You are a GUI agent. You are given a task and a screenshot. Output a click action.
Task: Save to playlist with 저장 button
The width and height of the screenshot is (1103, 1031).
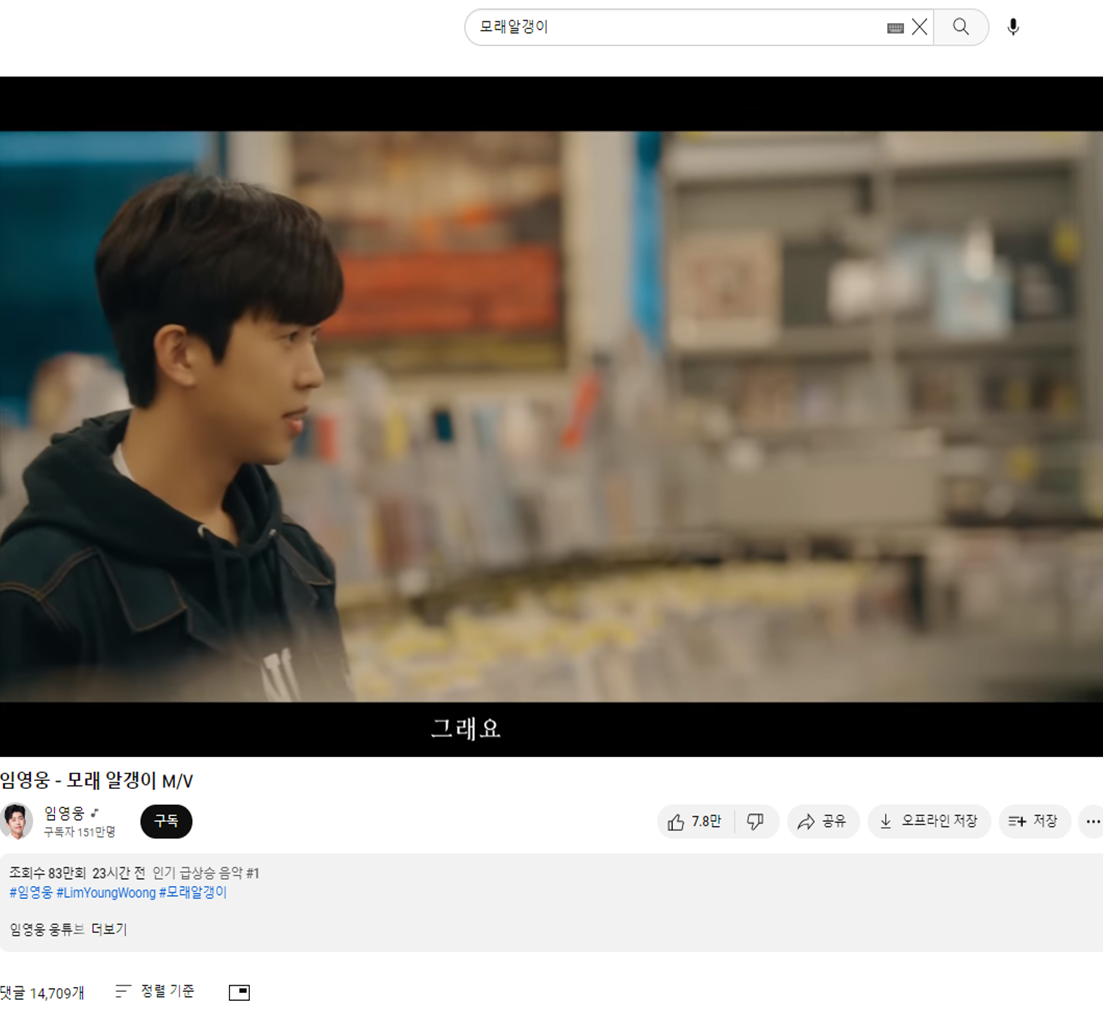tap(1034, 821)
